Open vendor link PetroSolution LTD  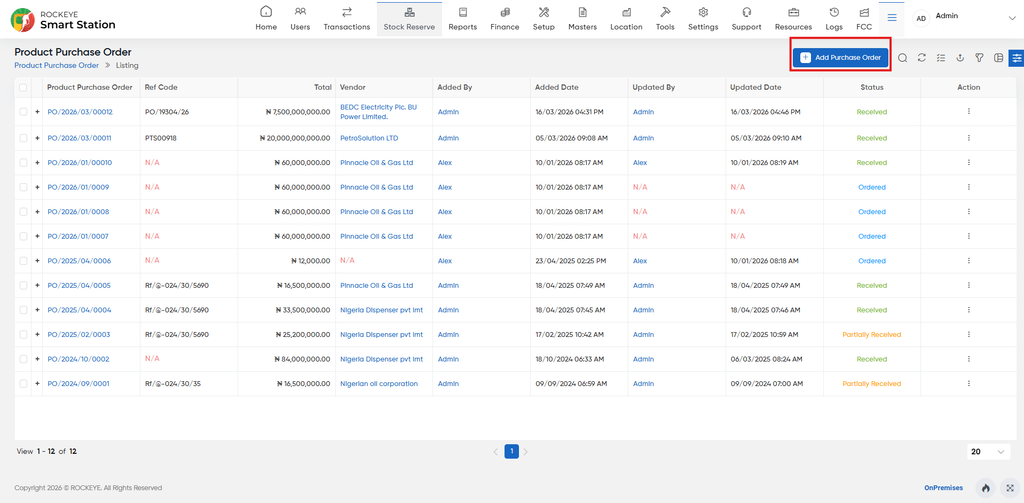coord(369,138)
